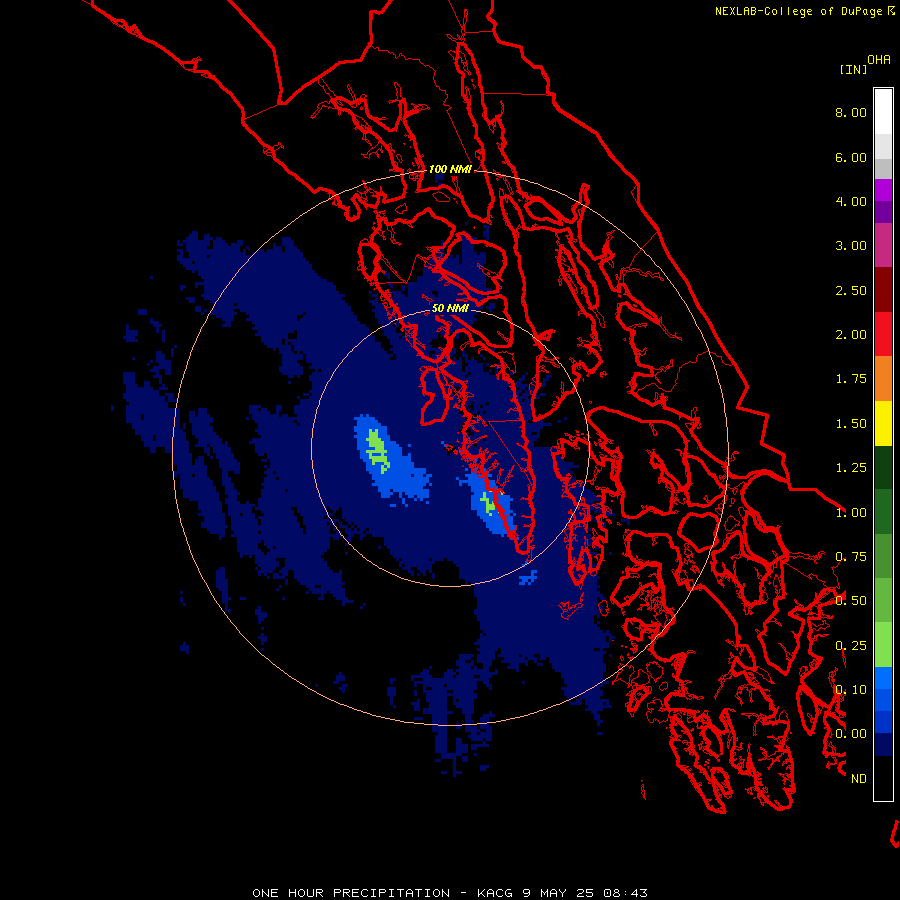Click the '8.00' legend value

851,112
